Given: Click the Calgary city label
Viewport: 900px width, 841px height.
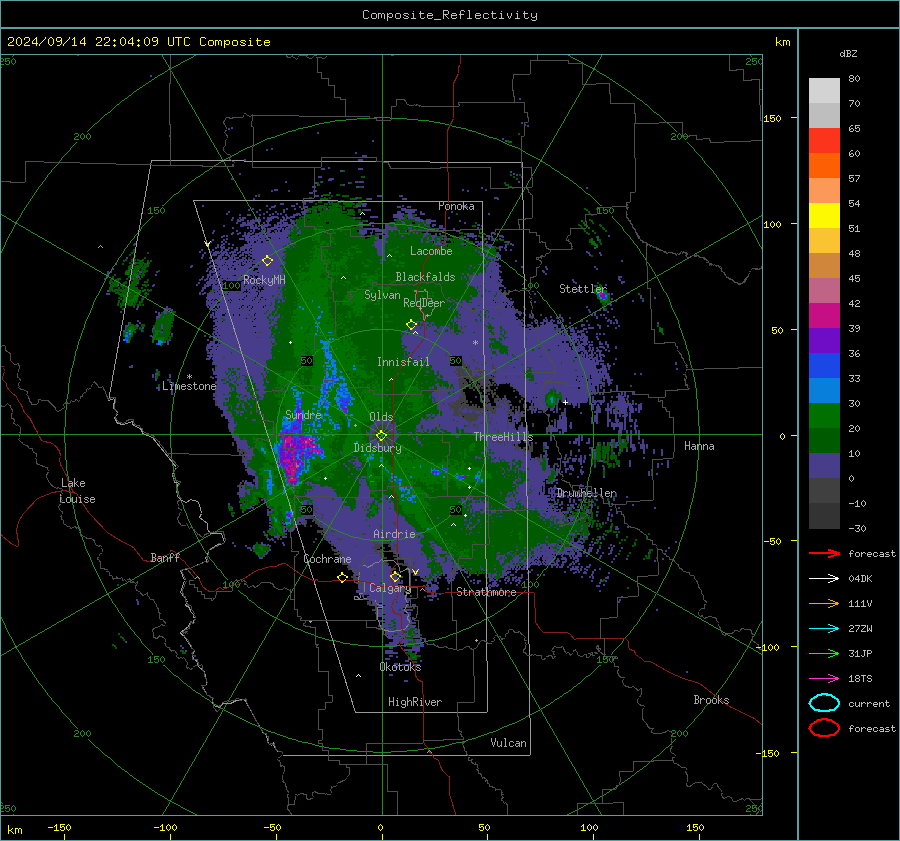Looking at the screenshot, I should click(x=390, y=588).
